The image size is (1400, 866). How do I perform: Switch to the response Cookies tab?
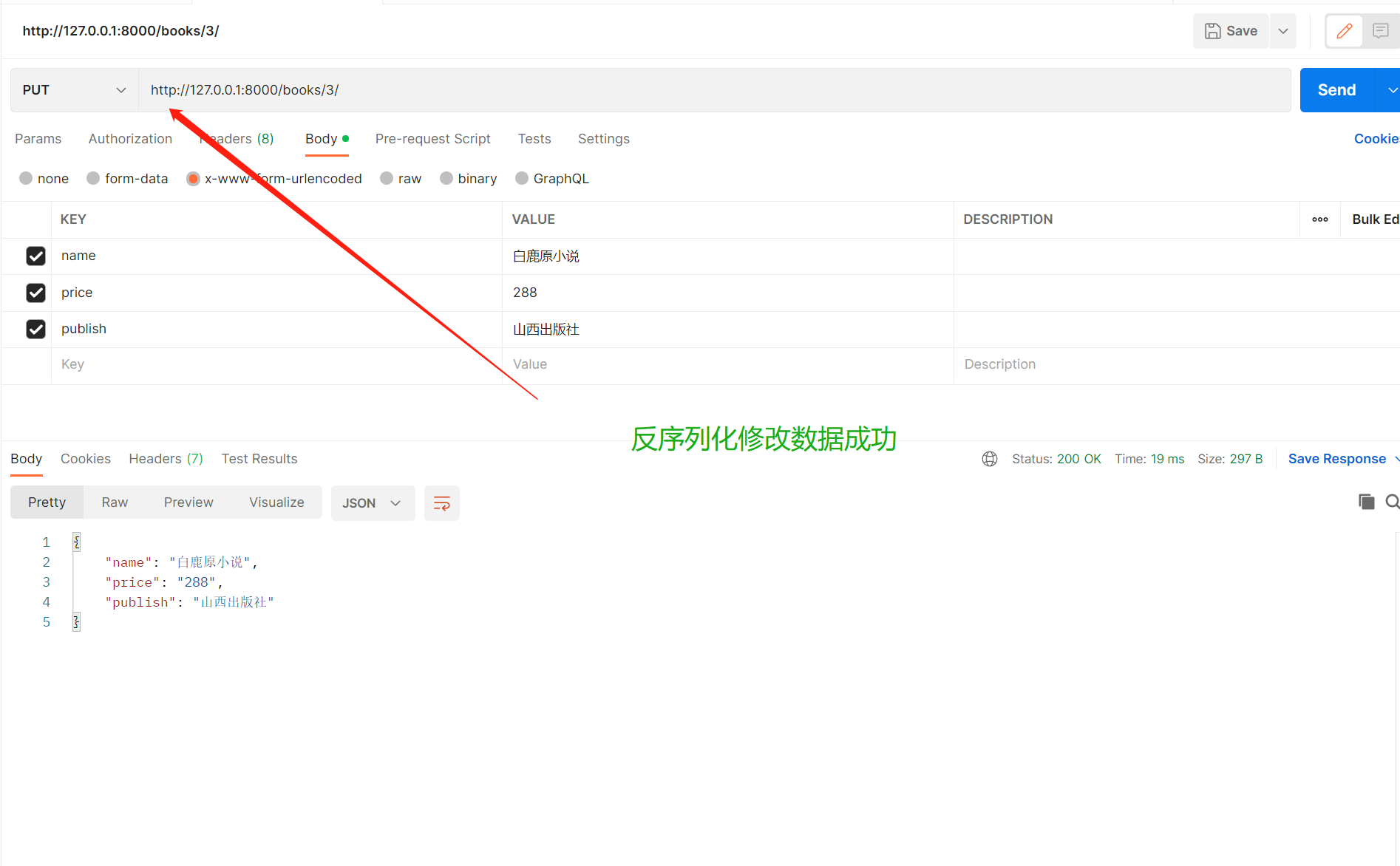pos(86,459)
